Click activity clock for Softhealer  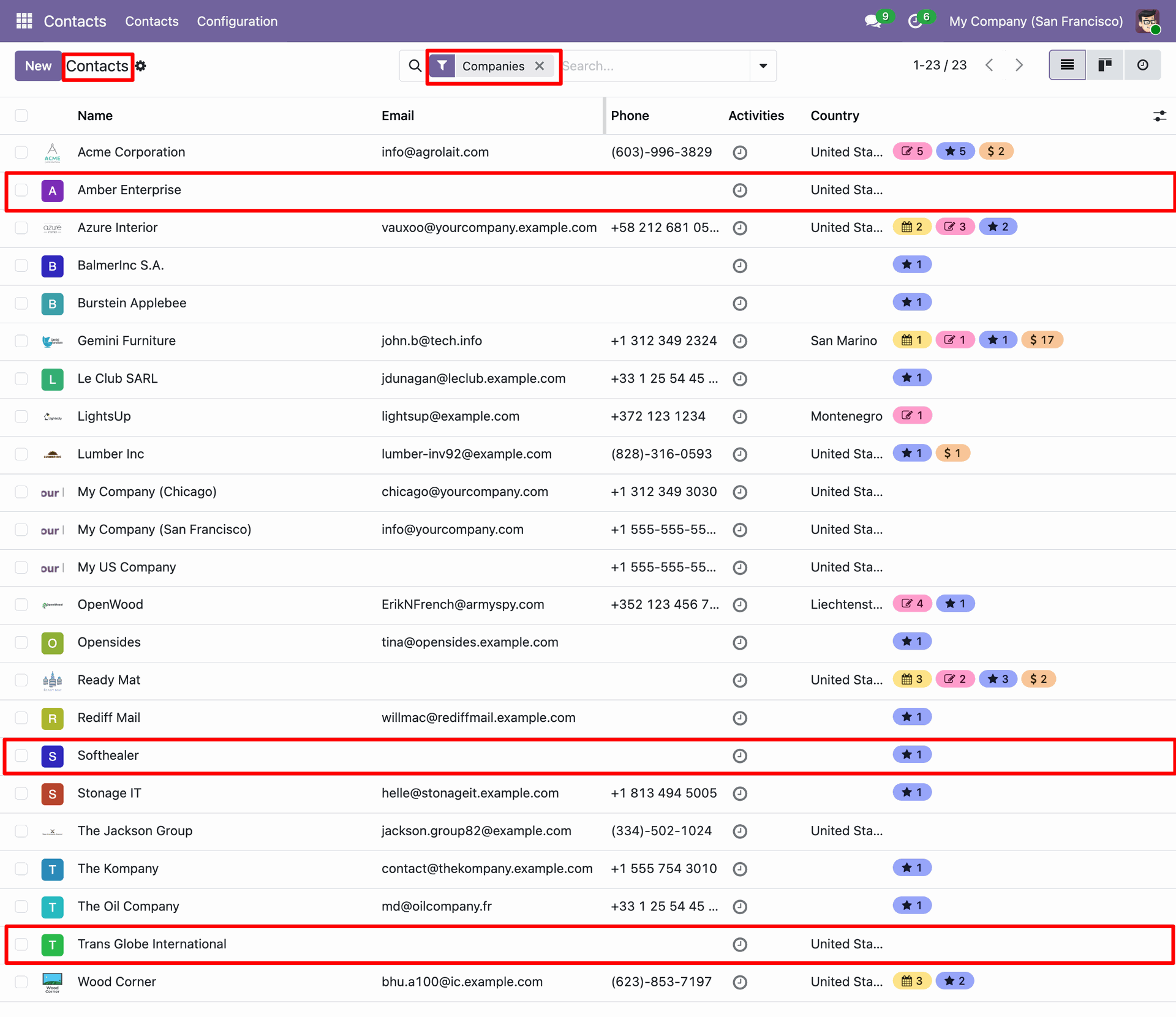coord(740,756)
